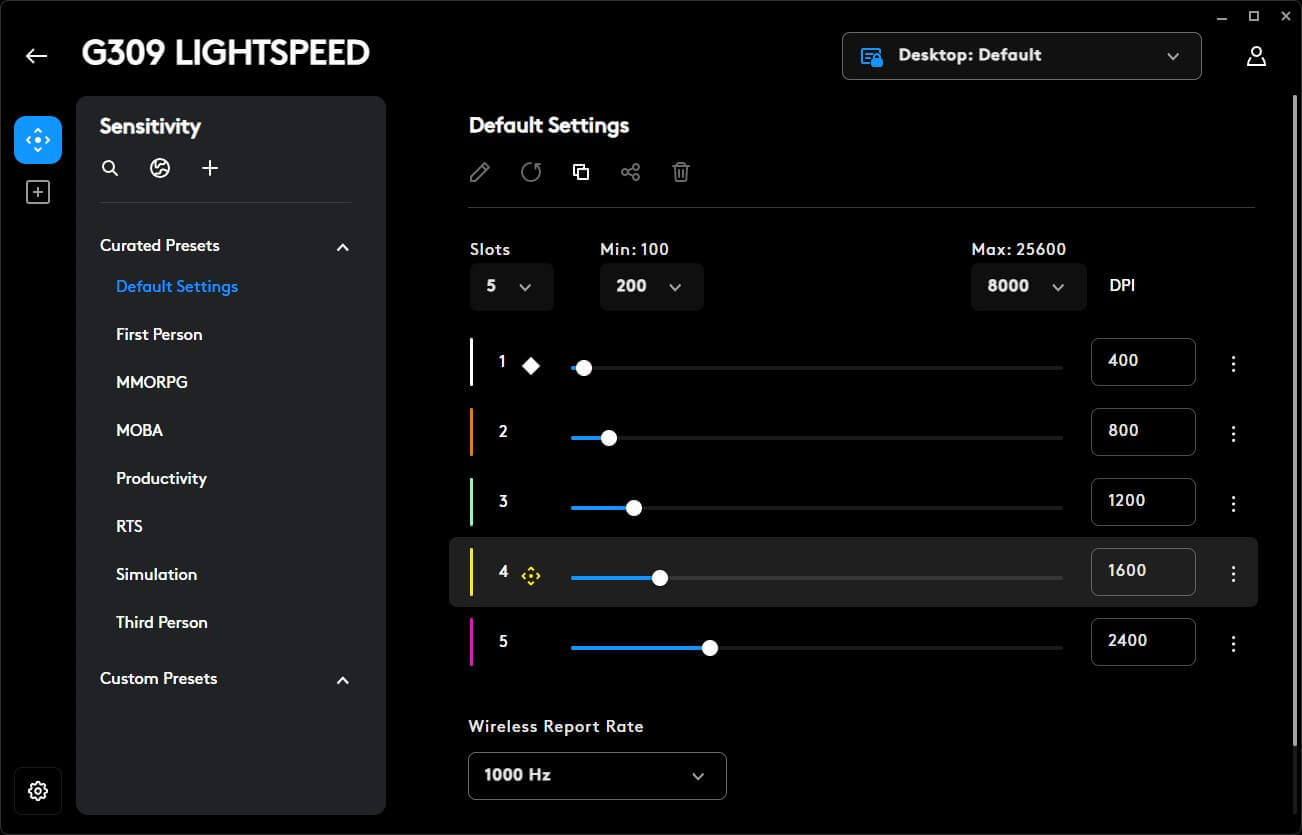Open more options for the 2400 DPI slot

point(1234,644)
